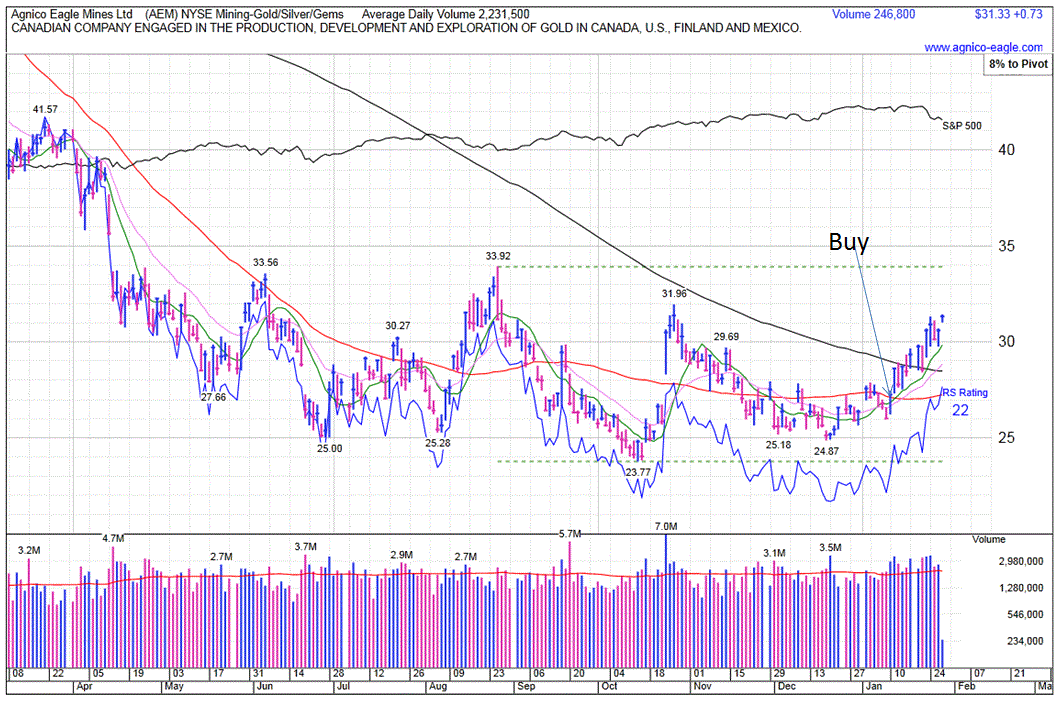Select the "Jan" month label

point(873,686)
